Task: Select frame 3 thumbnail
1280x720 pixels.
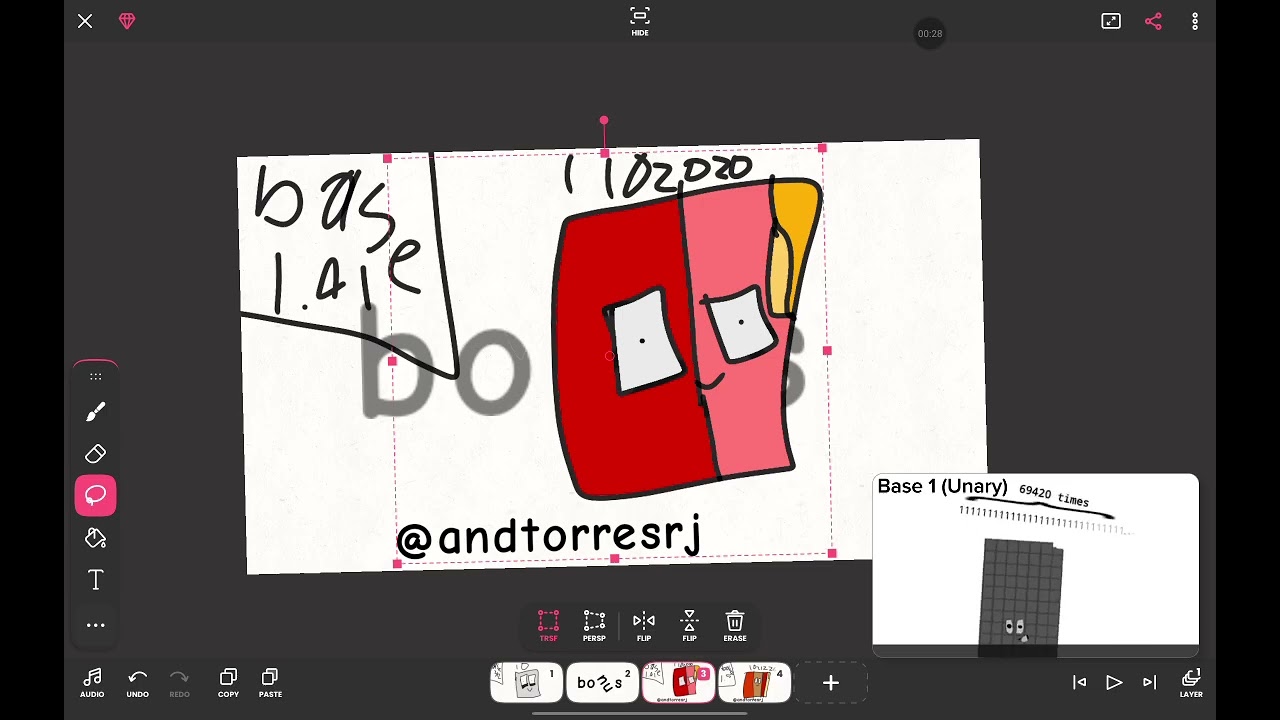Action: point(678,683)
